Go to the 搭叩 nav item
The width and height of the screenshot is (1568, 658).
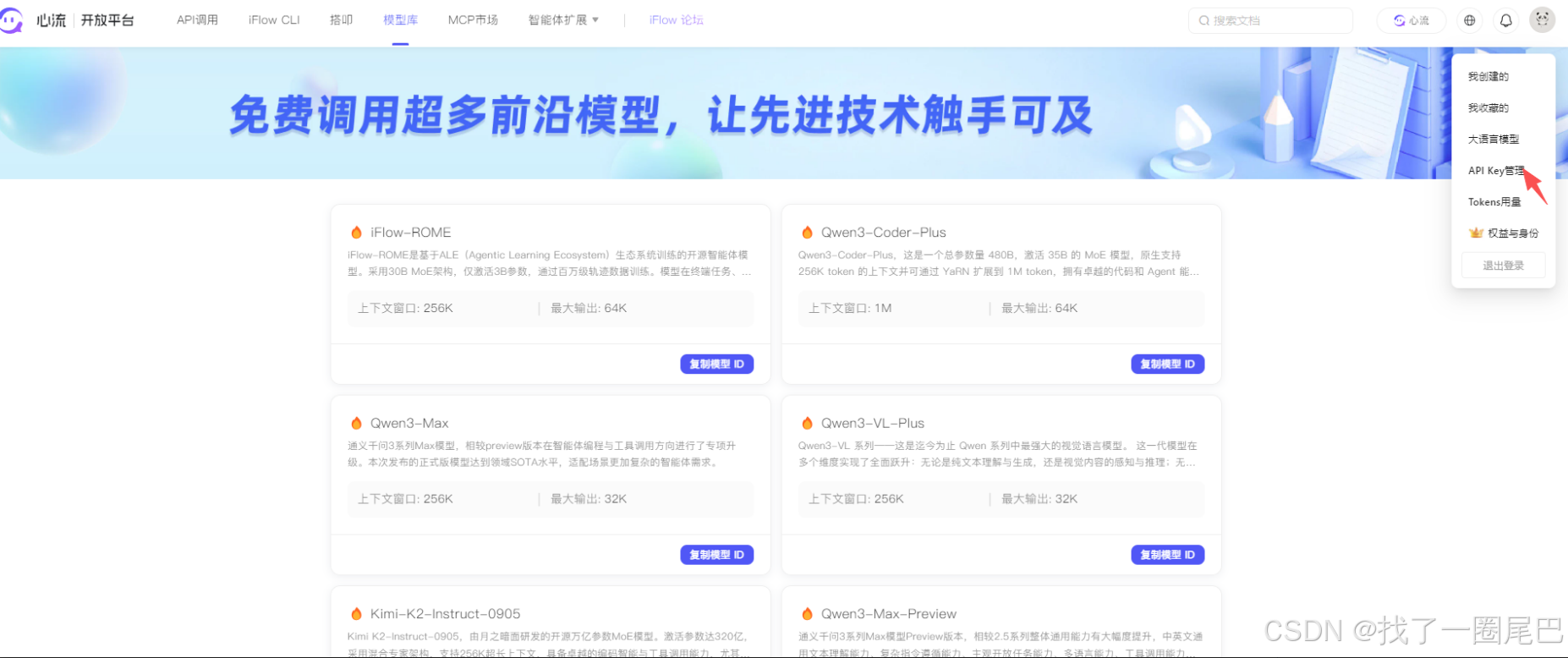(x=341, y=20)
